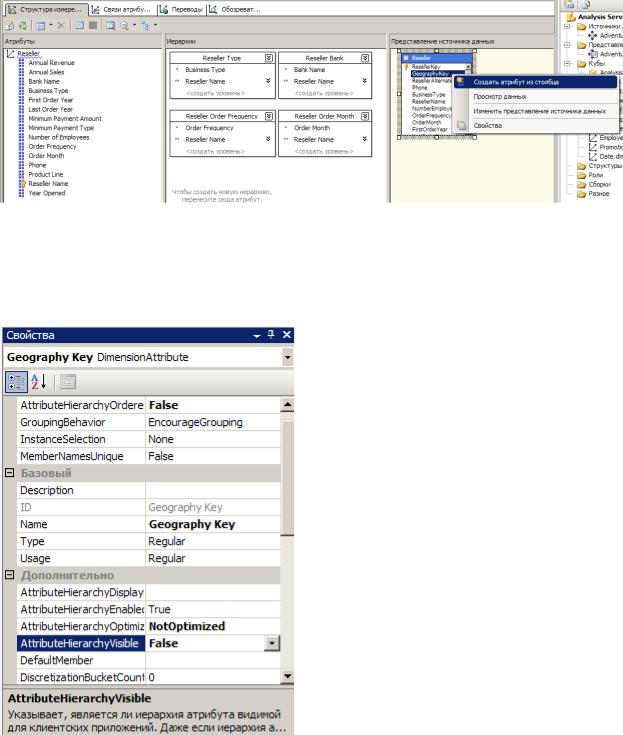Select Роли folder in Solution Explorer
Screen dimensions: 623x735
point(596,175)
